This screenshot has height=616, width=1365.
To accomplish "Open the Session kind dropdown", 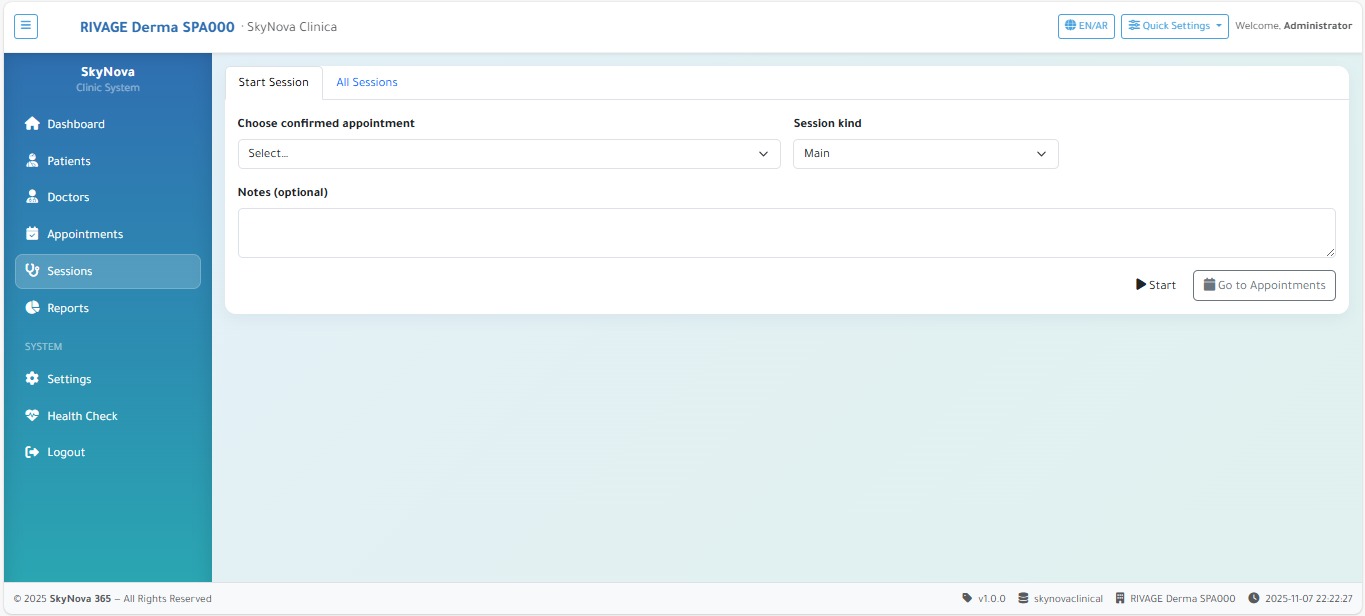I will [925, 154].
